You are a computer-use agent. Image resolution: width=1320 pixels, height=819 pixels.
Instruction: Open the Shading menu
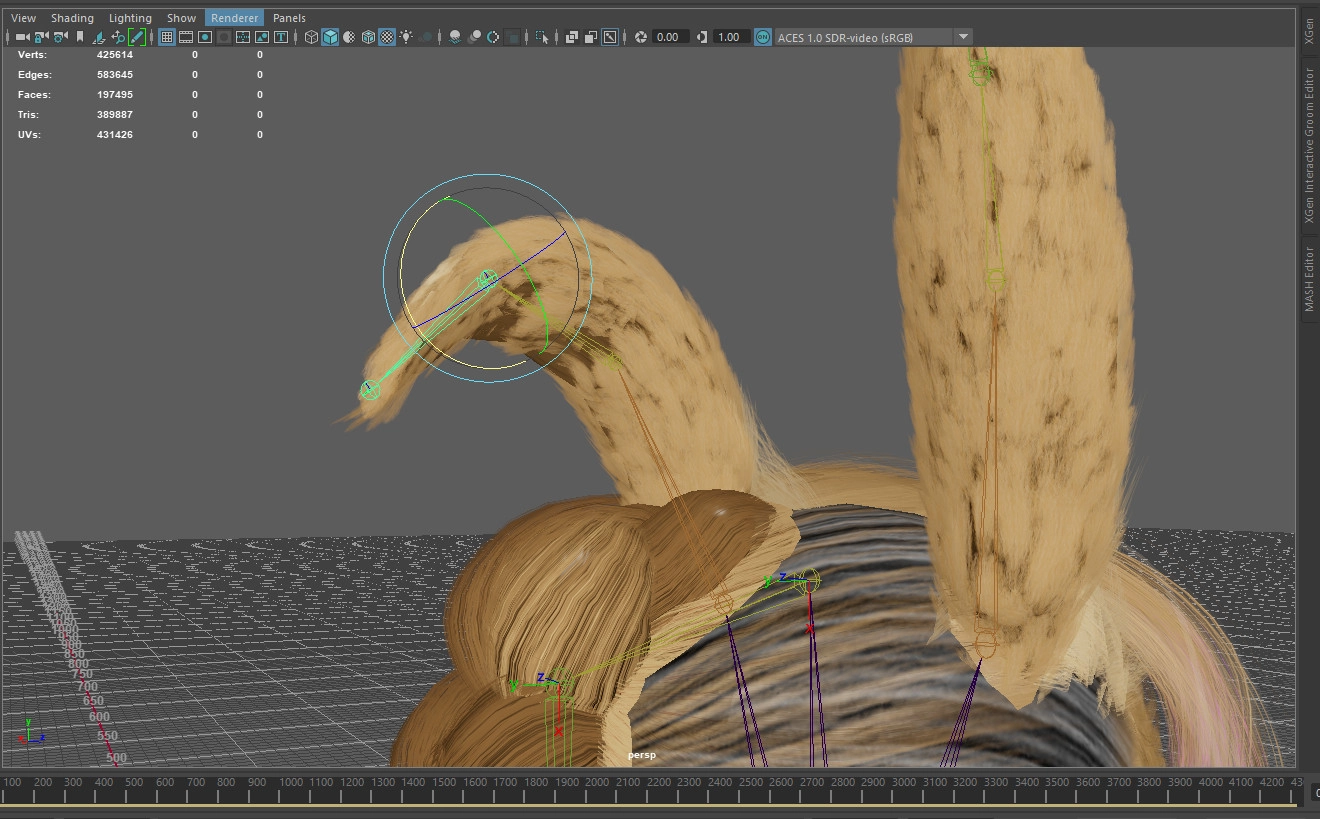72,18
